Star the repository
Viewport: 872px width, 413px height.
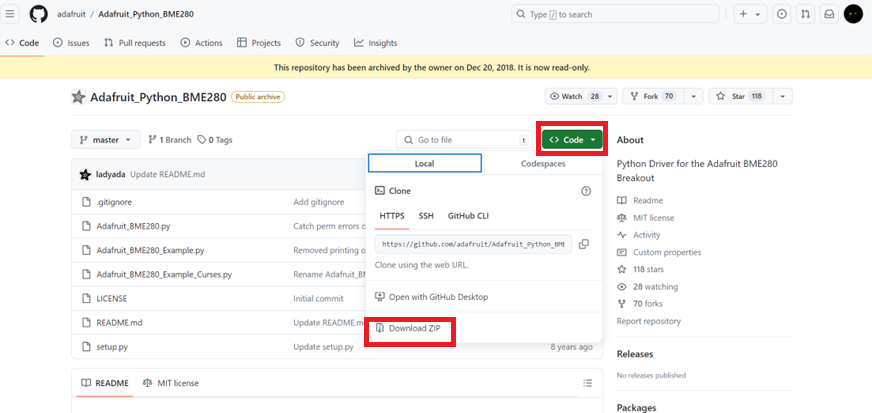point(739,97)
